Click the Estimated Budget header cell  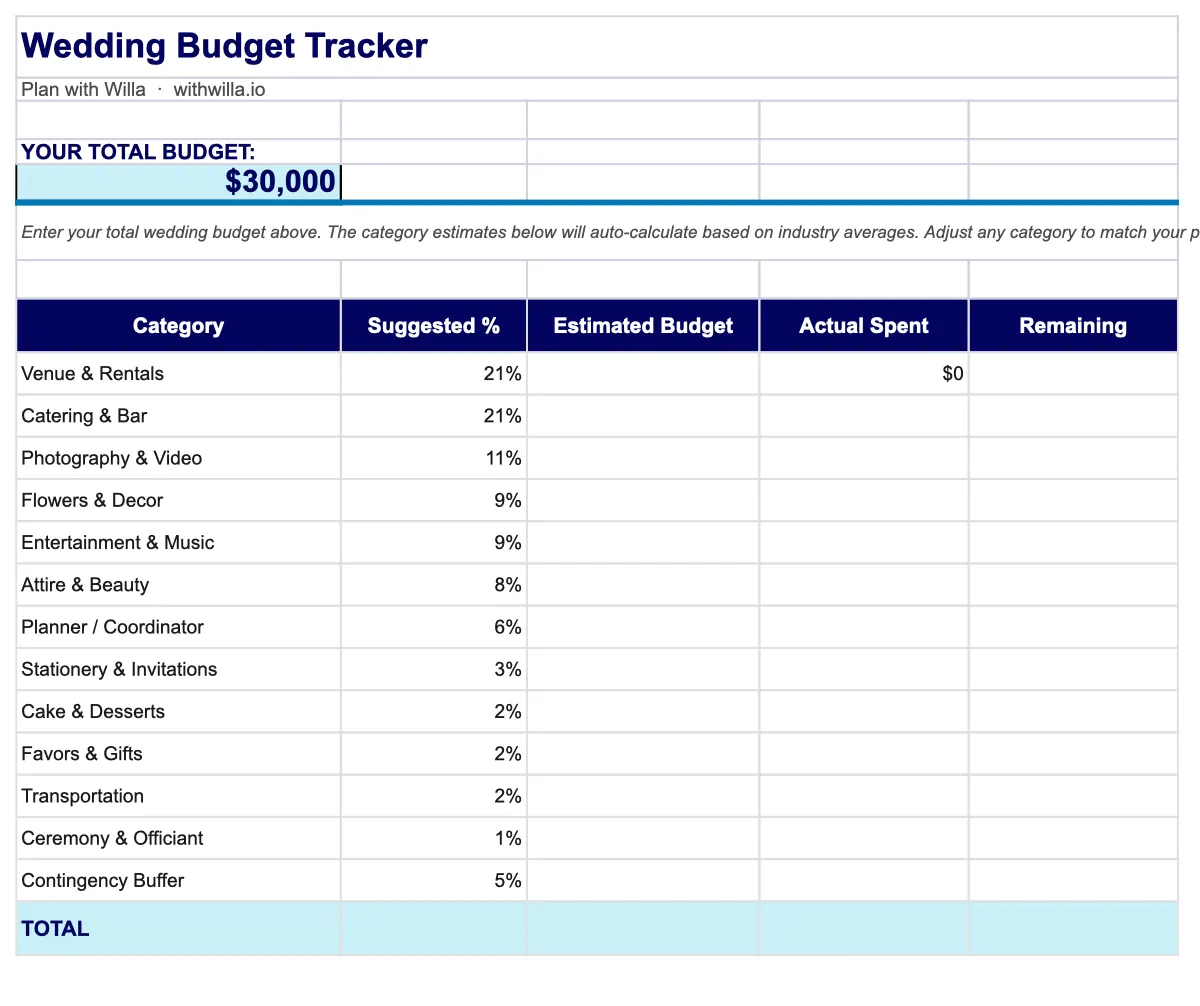(x=642, y=326)
